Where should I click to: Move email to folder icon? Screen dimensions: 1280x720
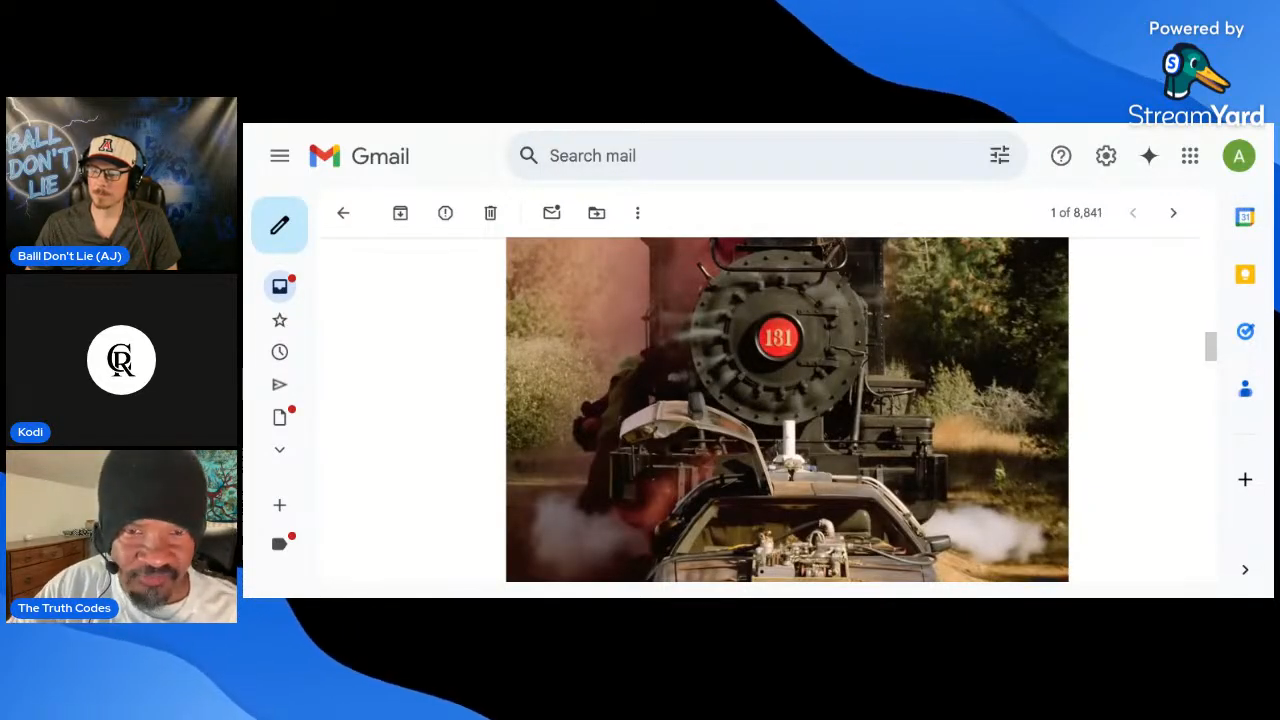point(597,213)
